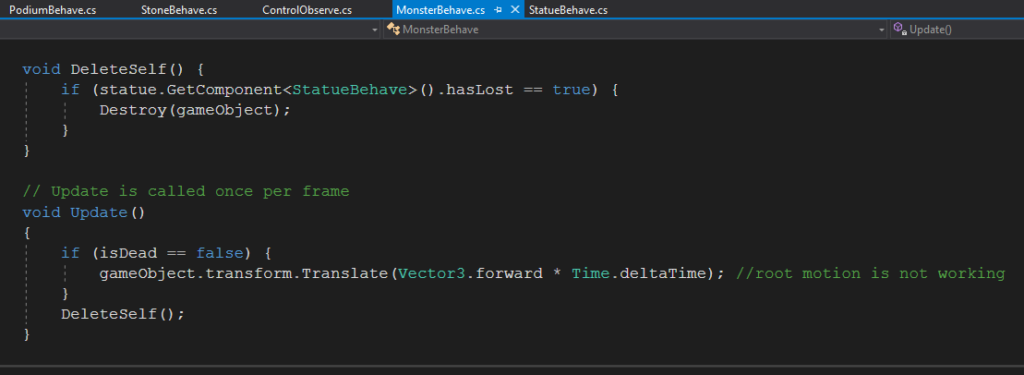The height and width of the screenshot is (375, 1024).
Task: Go to the StatueBehave.cs tab
Action: 568,10
